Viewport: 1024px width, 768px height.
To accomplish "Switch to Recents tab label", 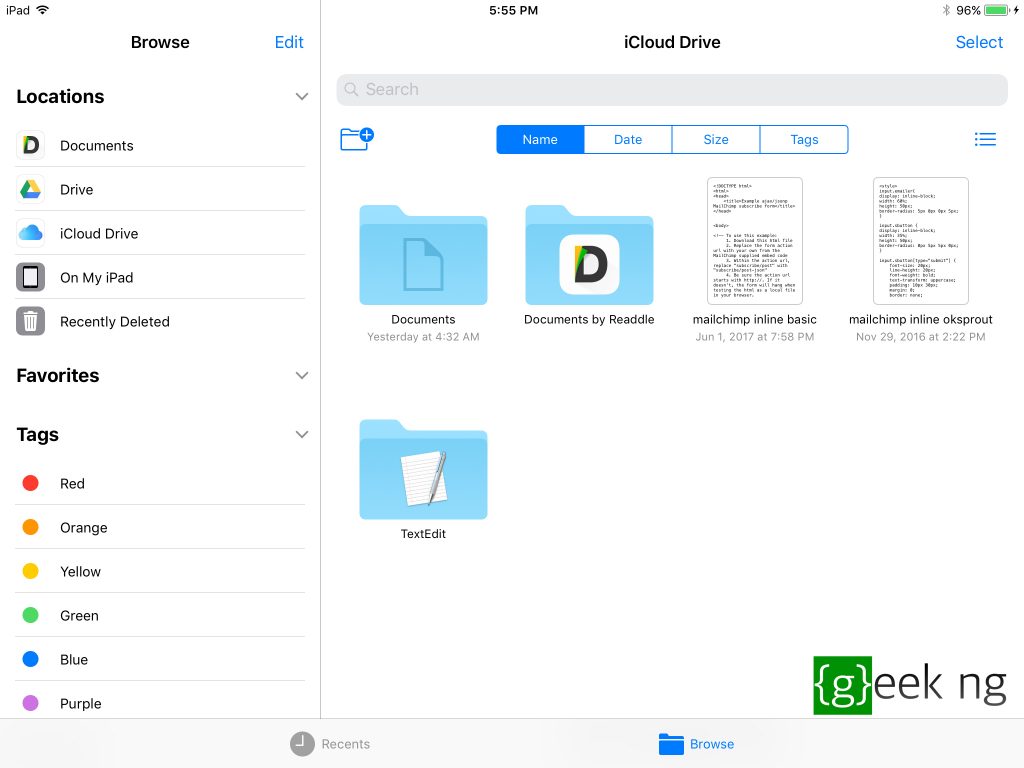I will tap(345, 744).
